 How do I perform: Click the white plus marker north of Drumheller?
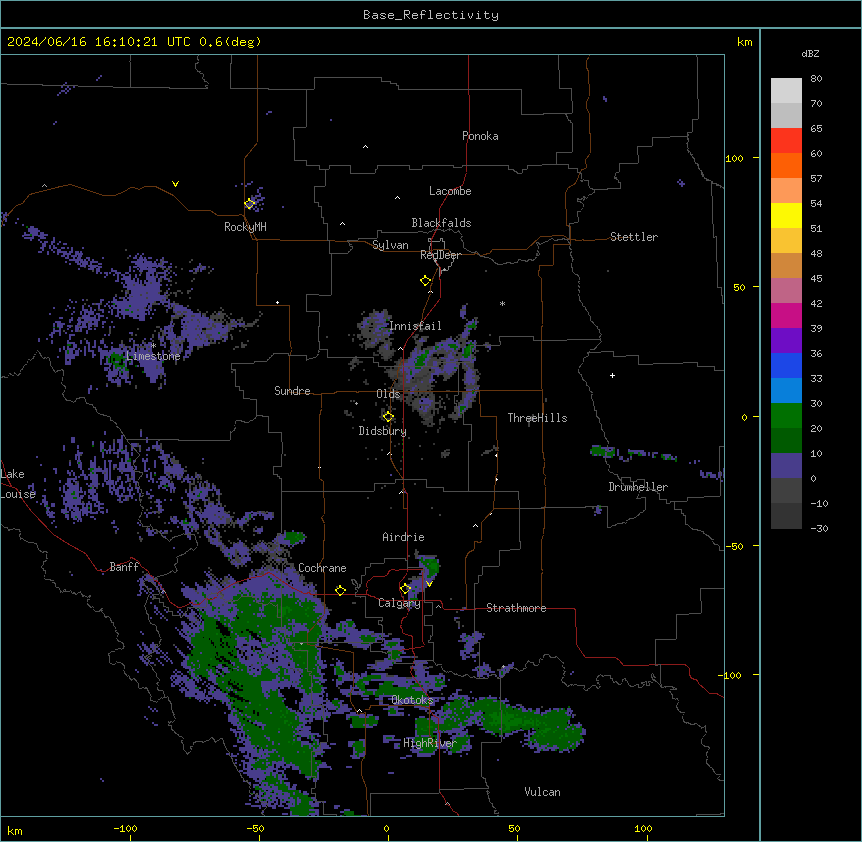tap(612, 375)
